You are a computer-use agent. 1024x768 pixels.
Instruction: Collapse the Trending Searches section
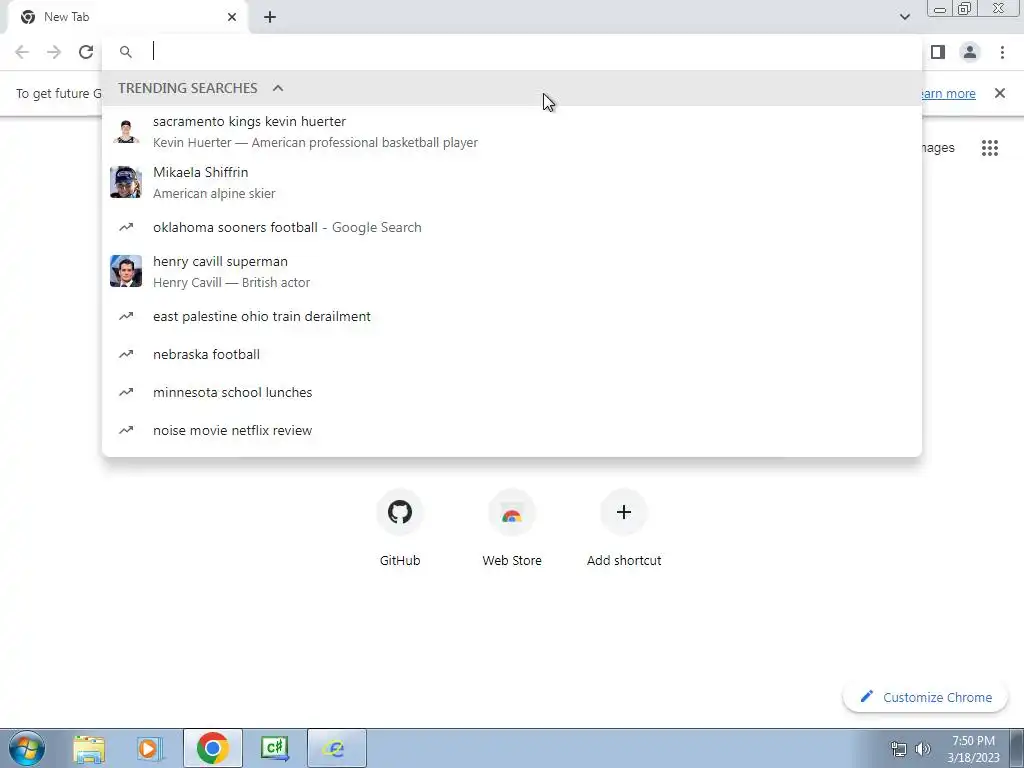click(x=278, y=88)
